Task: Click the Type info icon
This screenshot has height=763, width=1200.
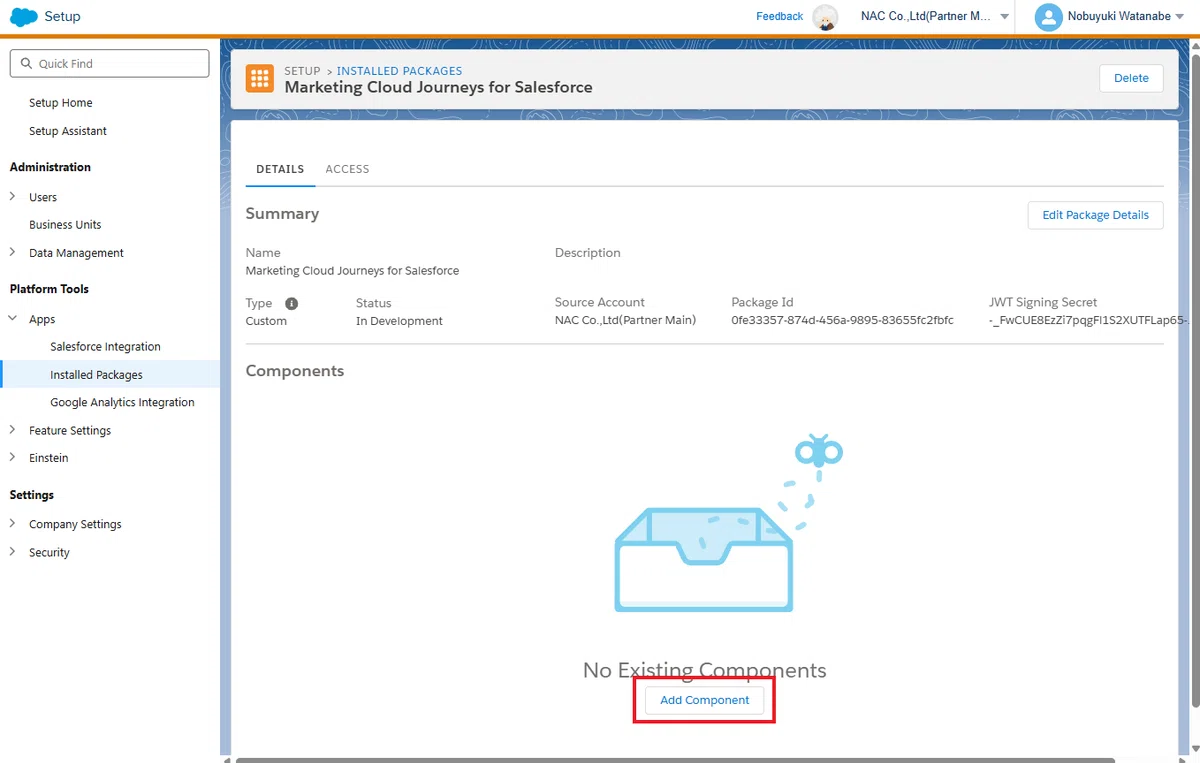Action: pos(292,303)
